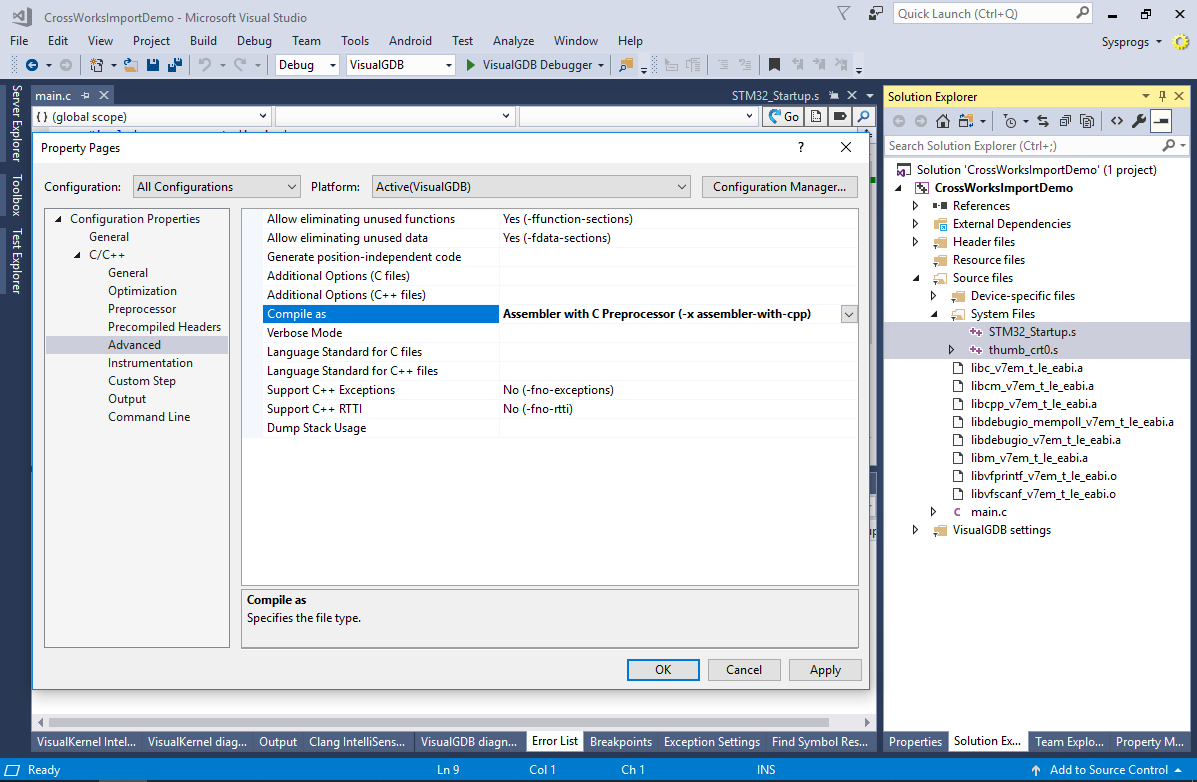Click the pin icon on main.c tab

pos(86,95)
